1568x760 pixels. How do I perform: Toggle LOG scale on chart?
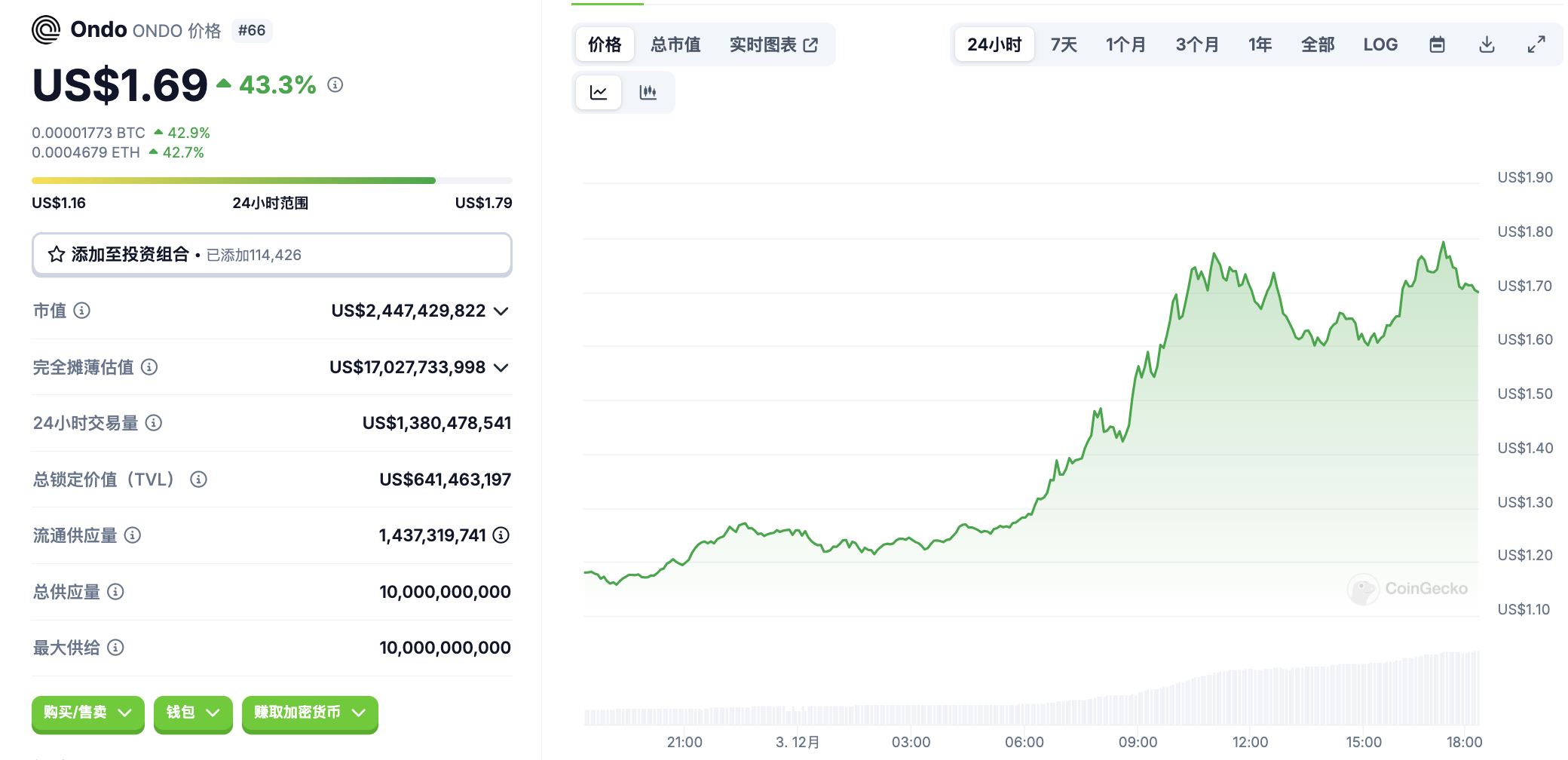click(x=1380, y=44)
